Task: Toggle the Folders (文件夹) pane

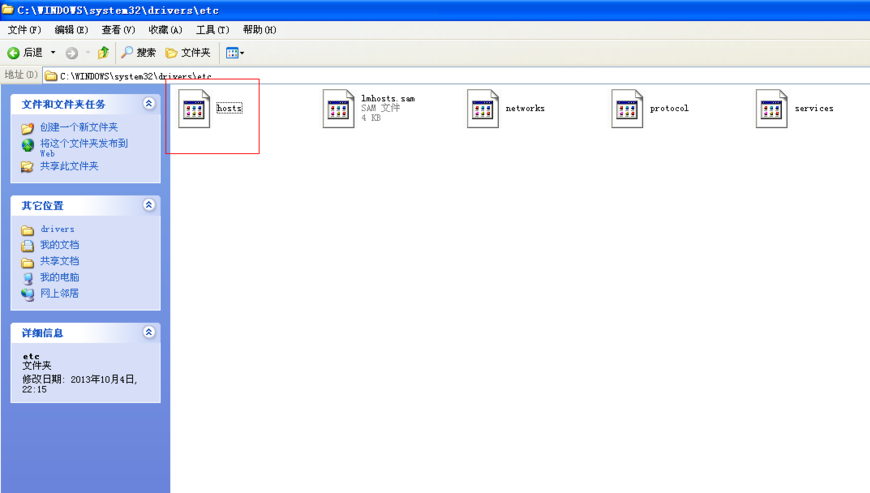Action: pos(188,53)
